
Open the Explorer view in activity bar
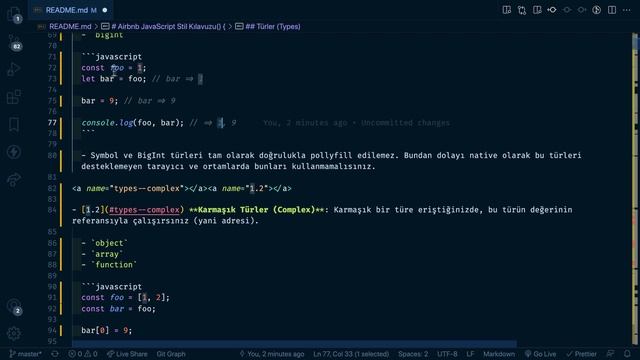click(14, 13)
